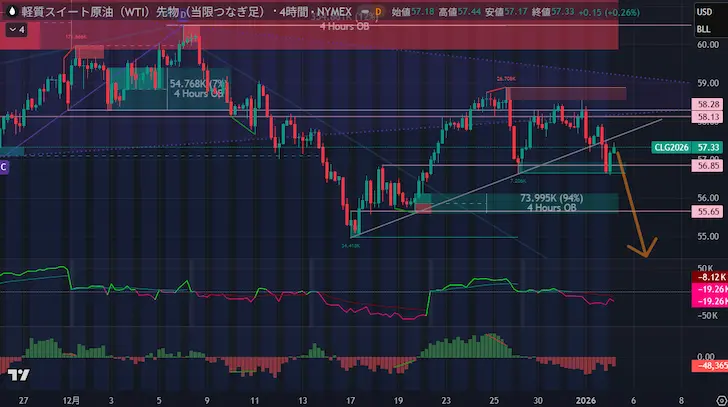Click the oil drop symbol icon
Viewport: 728px width, 407px height.
(11, 11)
